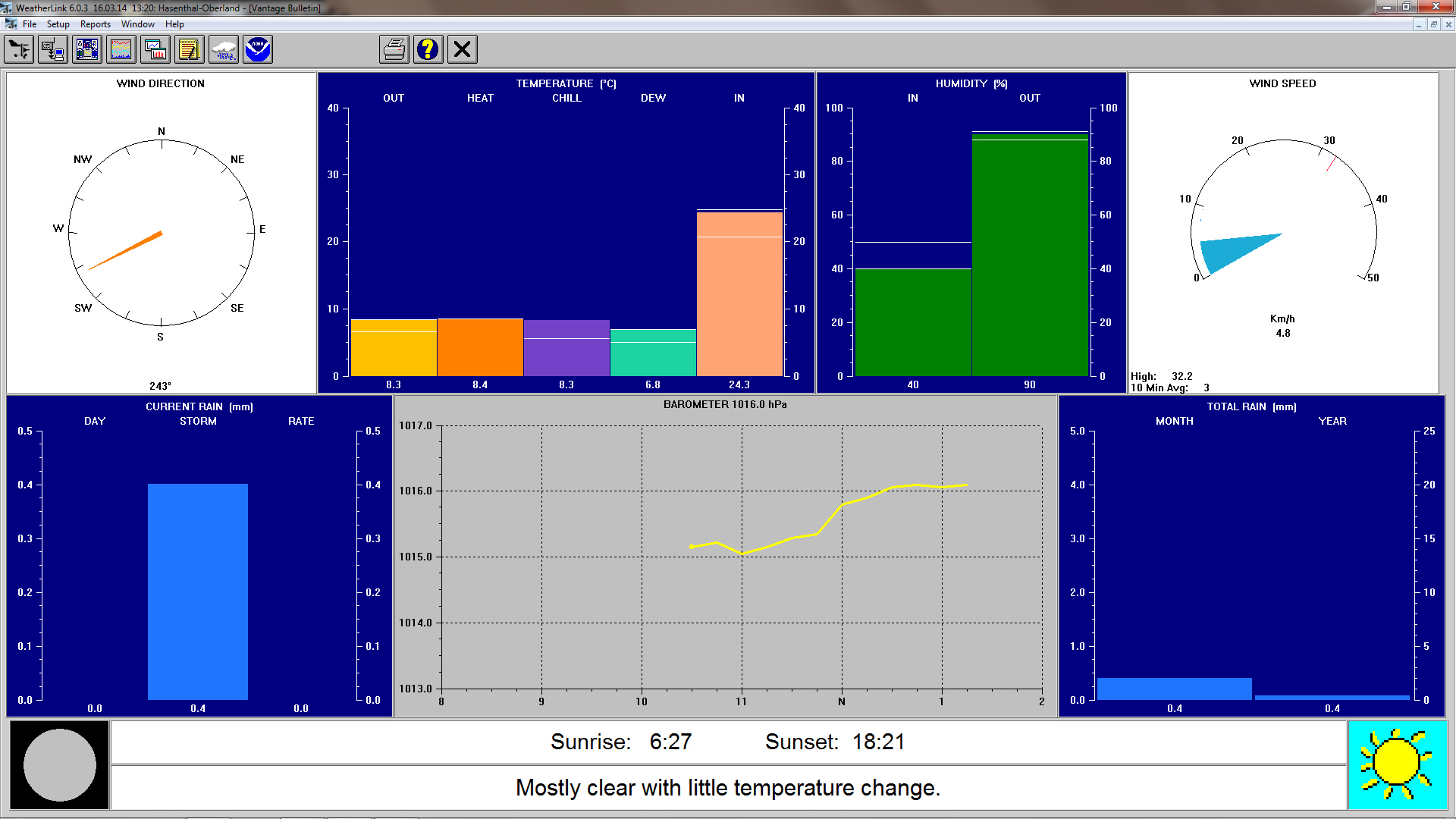Click the red wind high marker on gauge
The height and width of the screenshot is (819, 1456).
[1331, 163]
